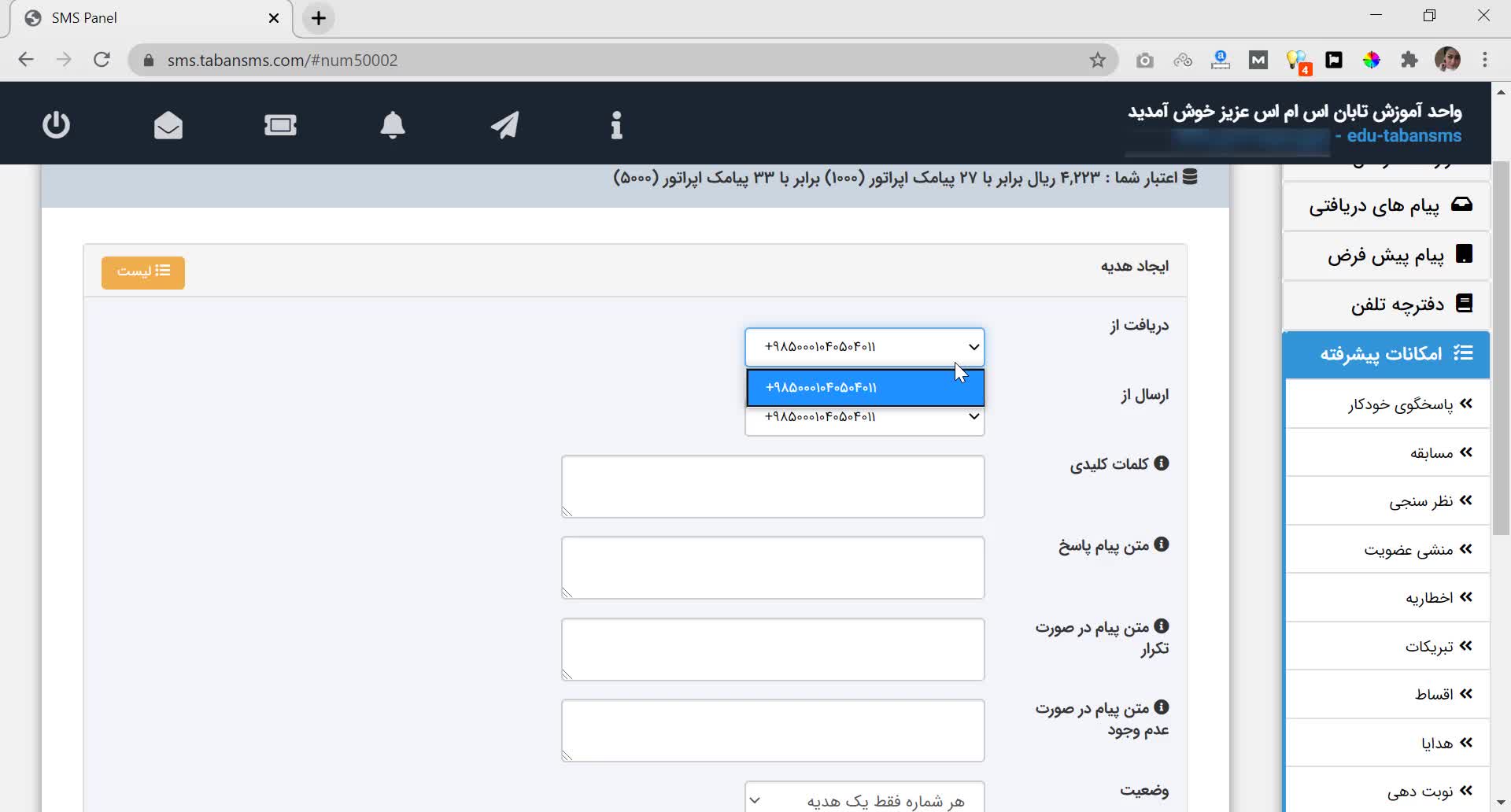This screenshot has height=812, width=1511.
Task: Bookmark page with the star icon
Action: click(x=1097, y=61)
